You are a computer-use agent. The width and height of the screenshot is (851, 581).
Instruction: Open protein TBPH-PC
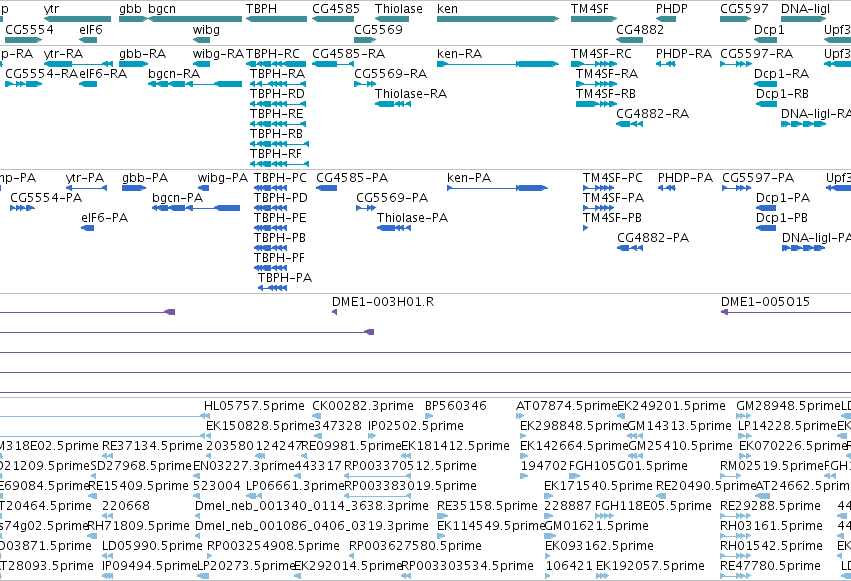click(x=280, y=178)
